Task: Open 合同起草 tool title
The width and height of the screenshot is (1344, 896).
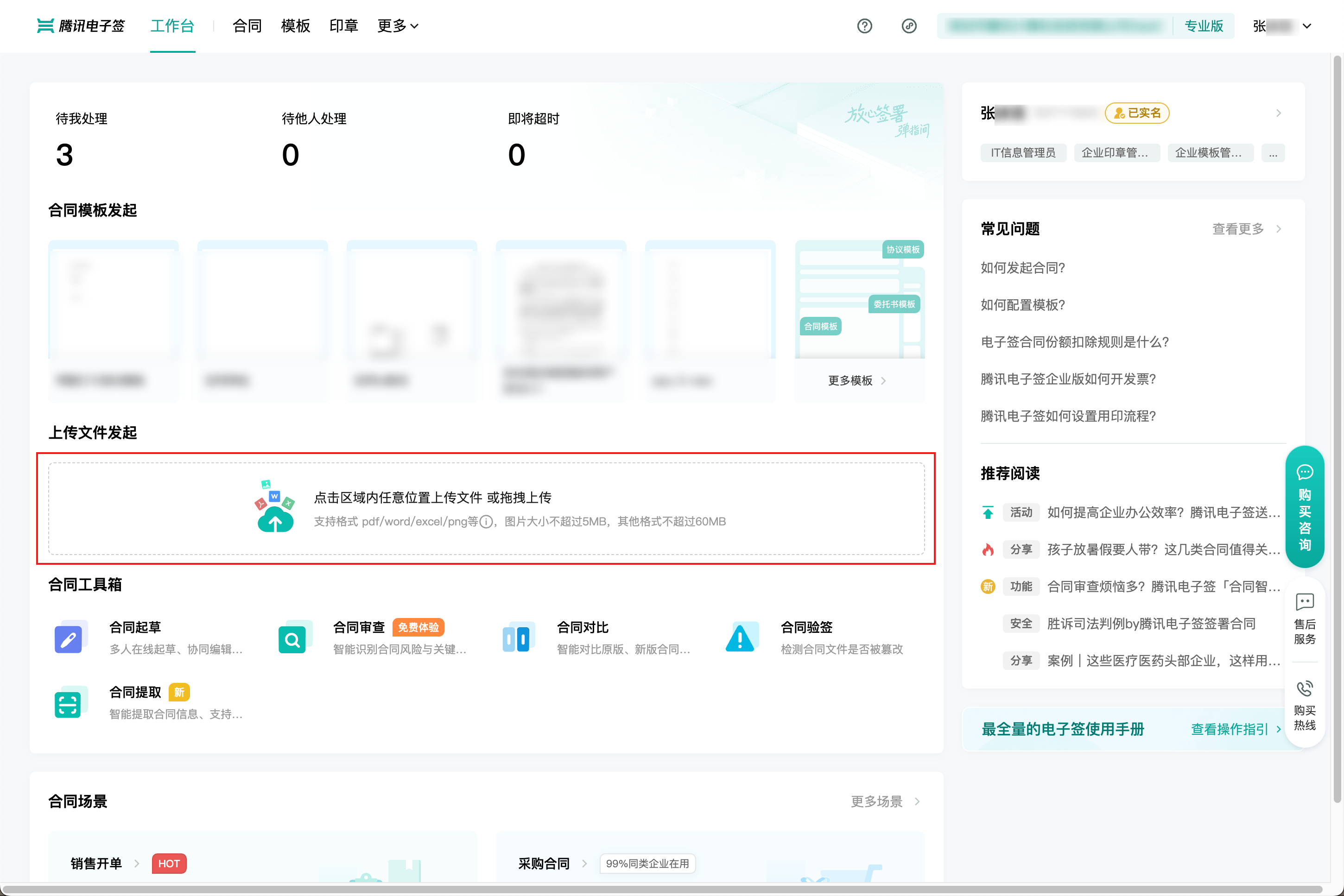Action: point(135,627)
